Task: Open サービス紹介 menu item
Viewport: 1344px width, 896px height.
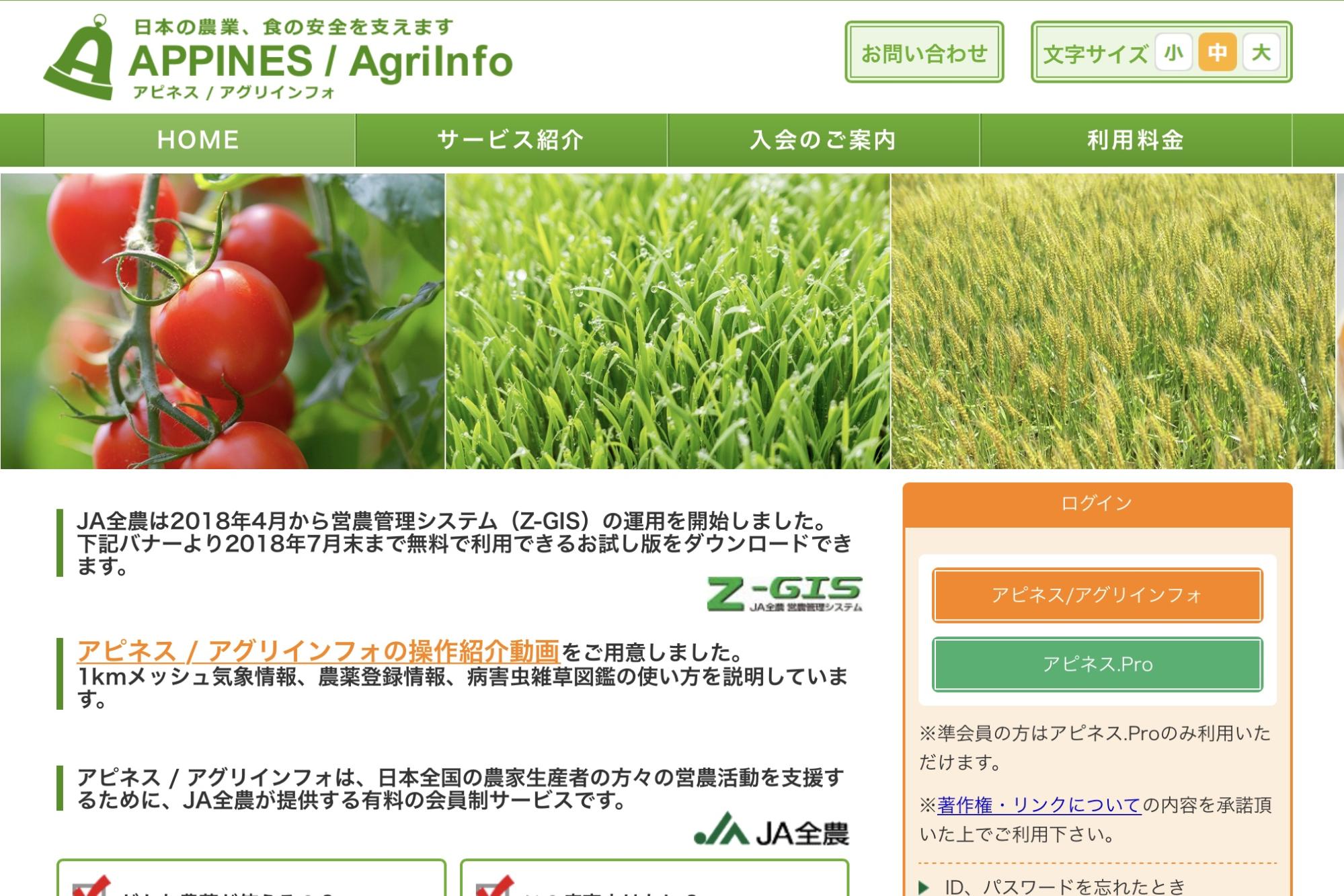Action: pyautogui.click(x=511, y=140)
